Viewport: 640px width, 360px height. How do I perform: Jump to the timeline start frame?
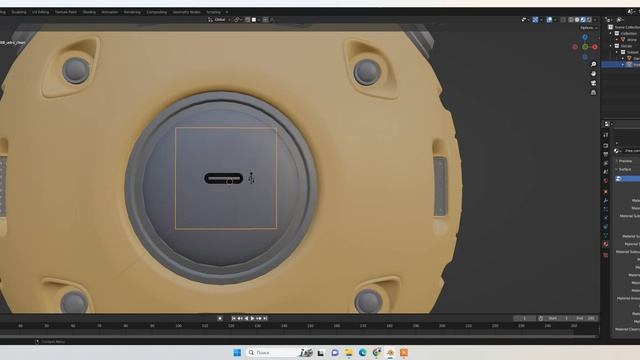point(233,318)
